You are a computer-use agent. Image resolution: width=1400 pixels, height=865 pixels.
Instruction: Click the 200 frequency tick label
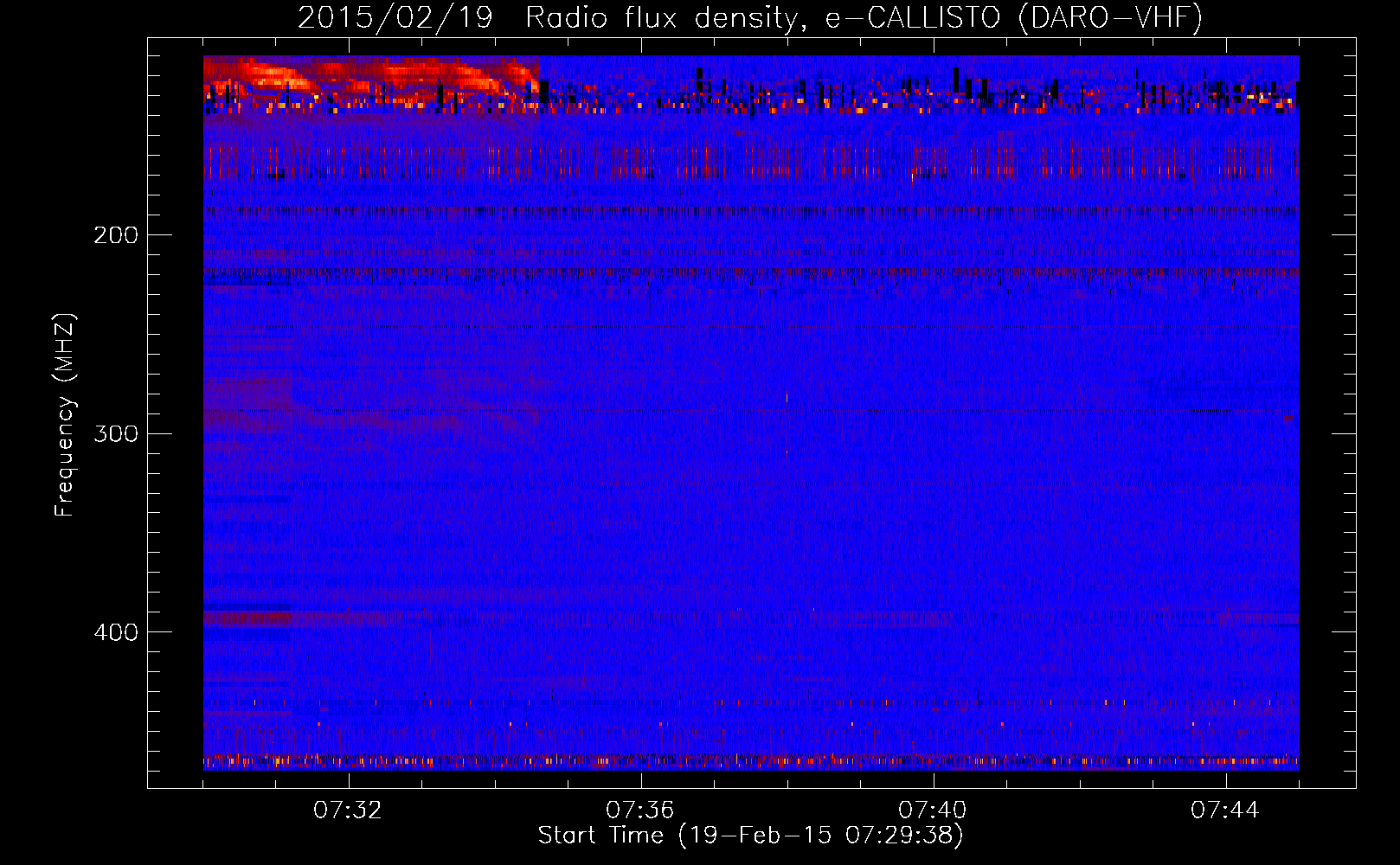(116, 234)
